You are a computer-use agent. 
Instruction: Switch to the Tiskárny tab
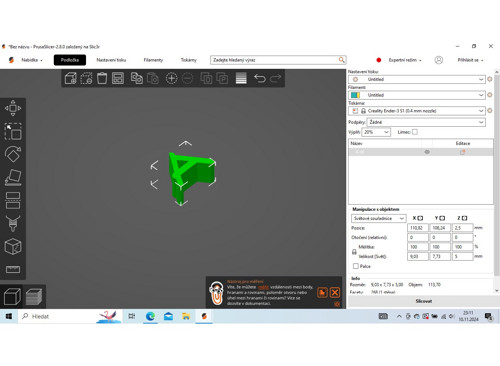(189, 60)
